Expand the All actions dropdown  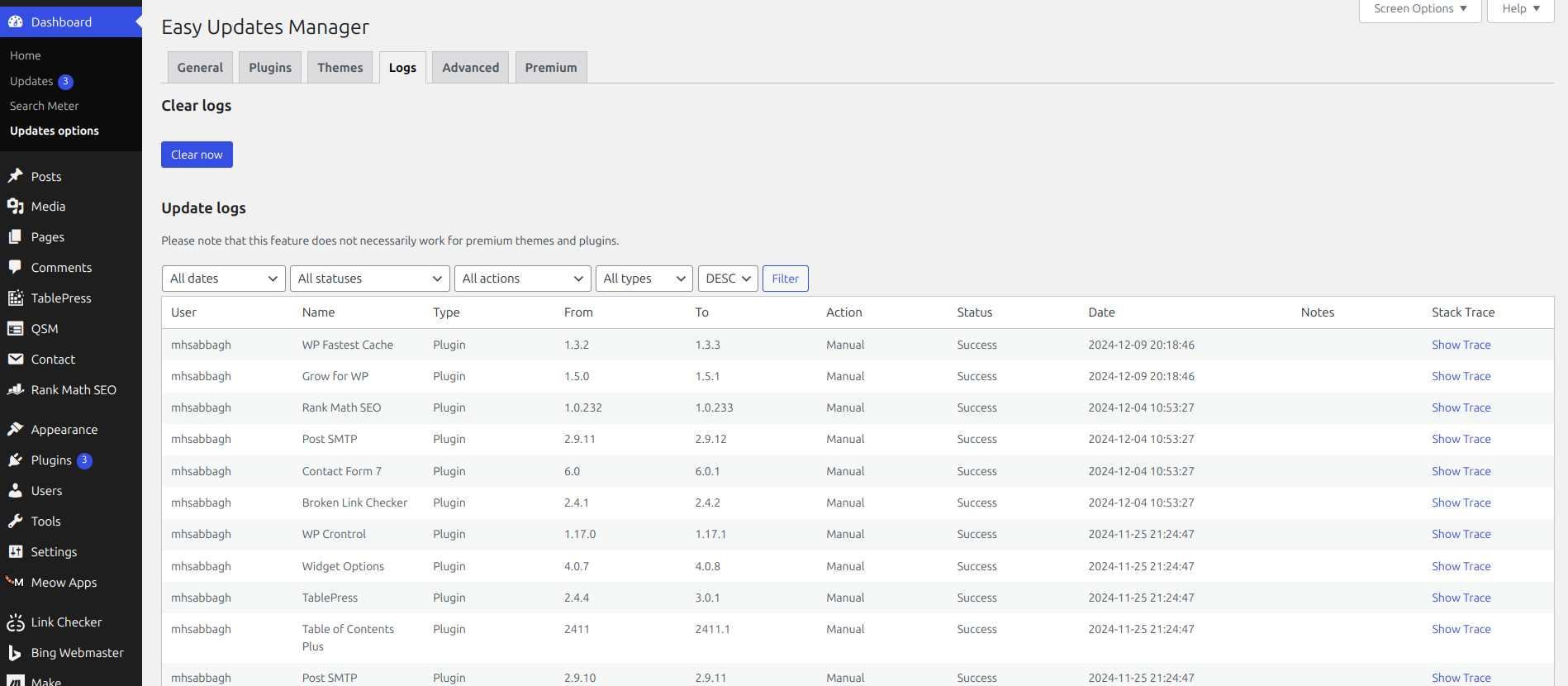(x=522, y=279)
